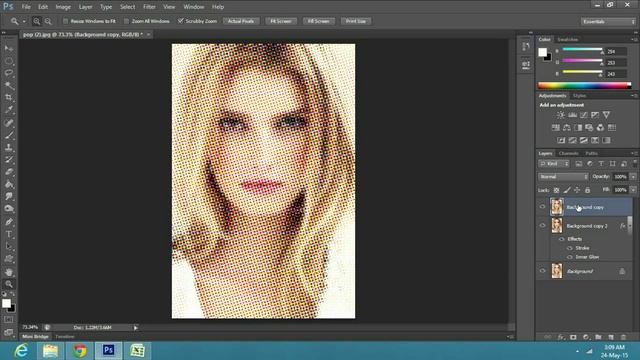The width and height of the screenshot is (640, 360).
Task: Select the Lasso tool
Action: [9, 73]
